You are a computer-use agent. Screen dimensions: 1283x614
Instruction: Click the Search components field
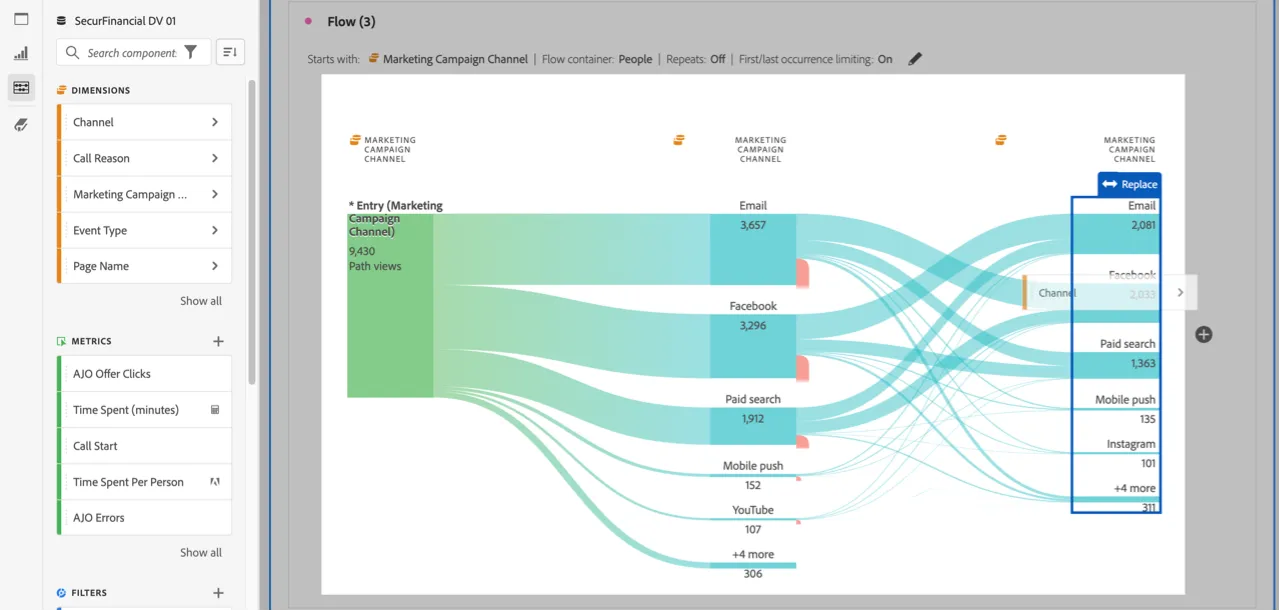tap(131, 53)
